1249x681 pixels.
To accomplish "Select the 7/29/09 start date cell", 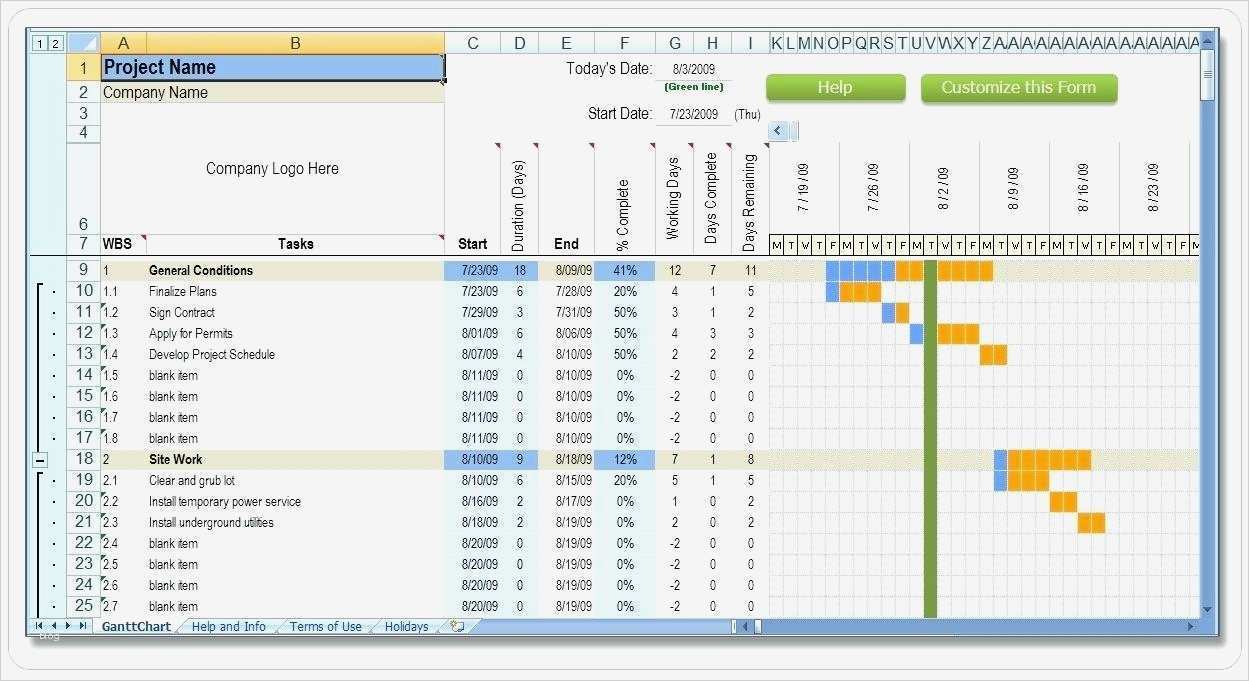I will point(473,312).
